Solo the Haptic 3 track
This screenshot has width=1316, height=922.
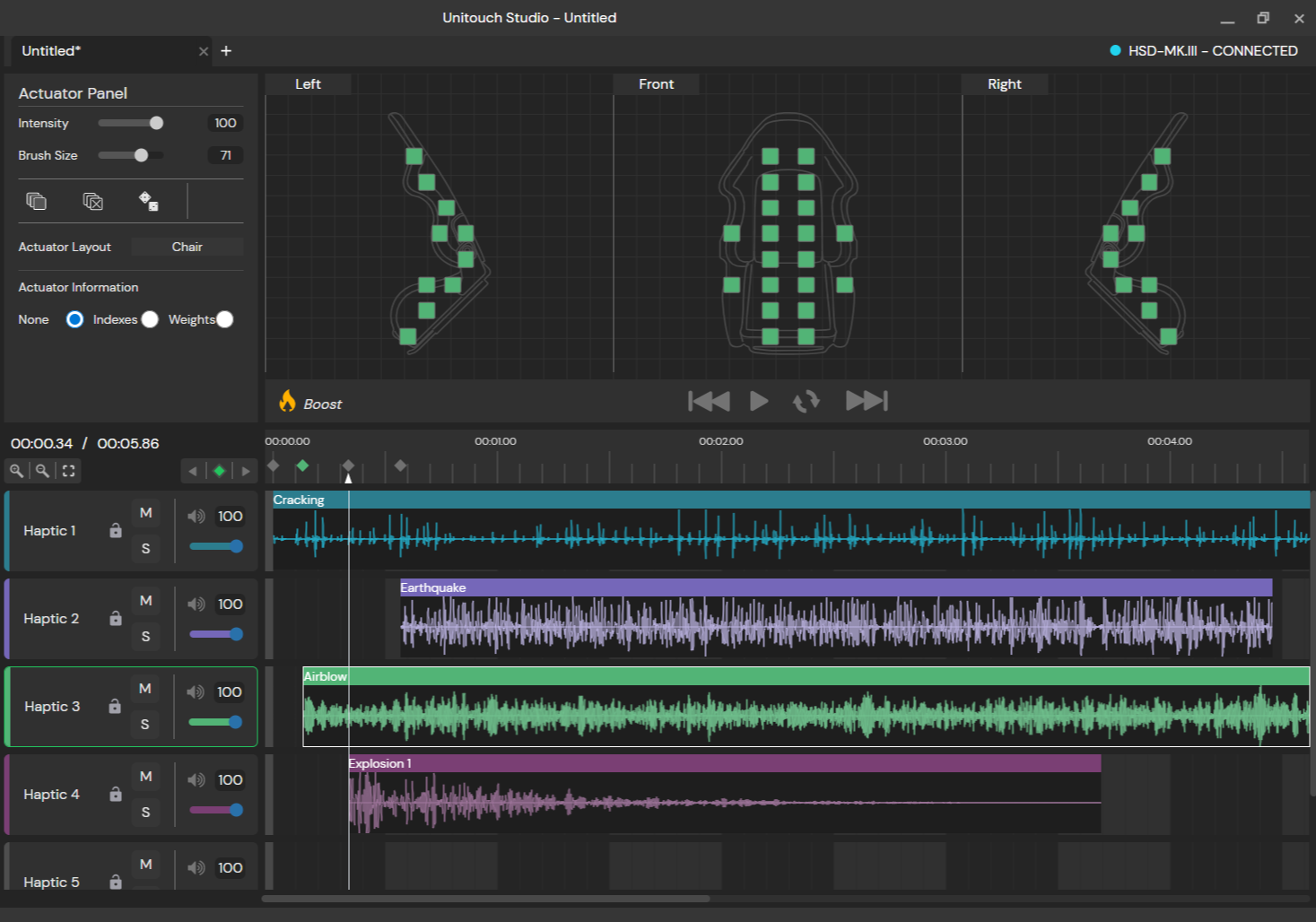point(145,724)
